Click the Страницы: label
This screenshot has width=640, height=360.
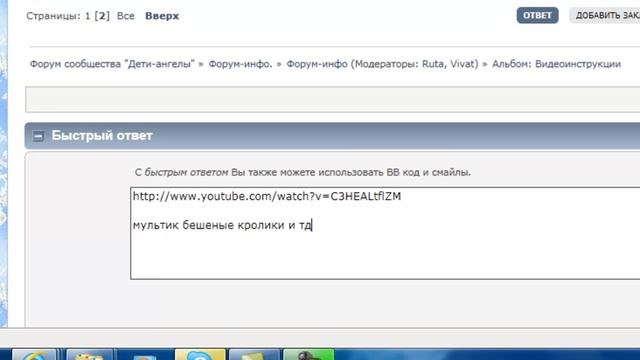[53, 16]
